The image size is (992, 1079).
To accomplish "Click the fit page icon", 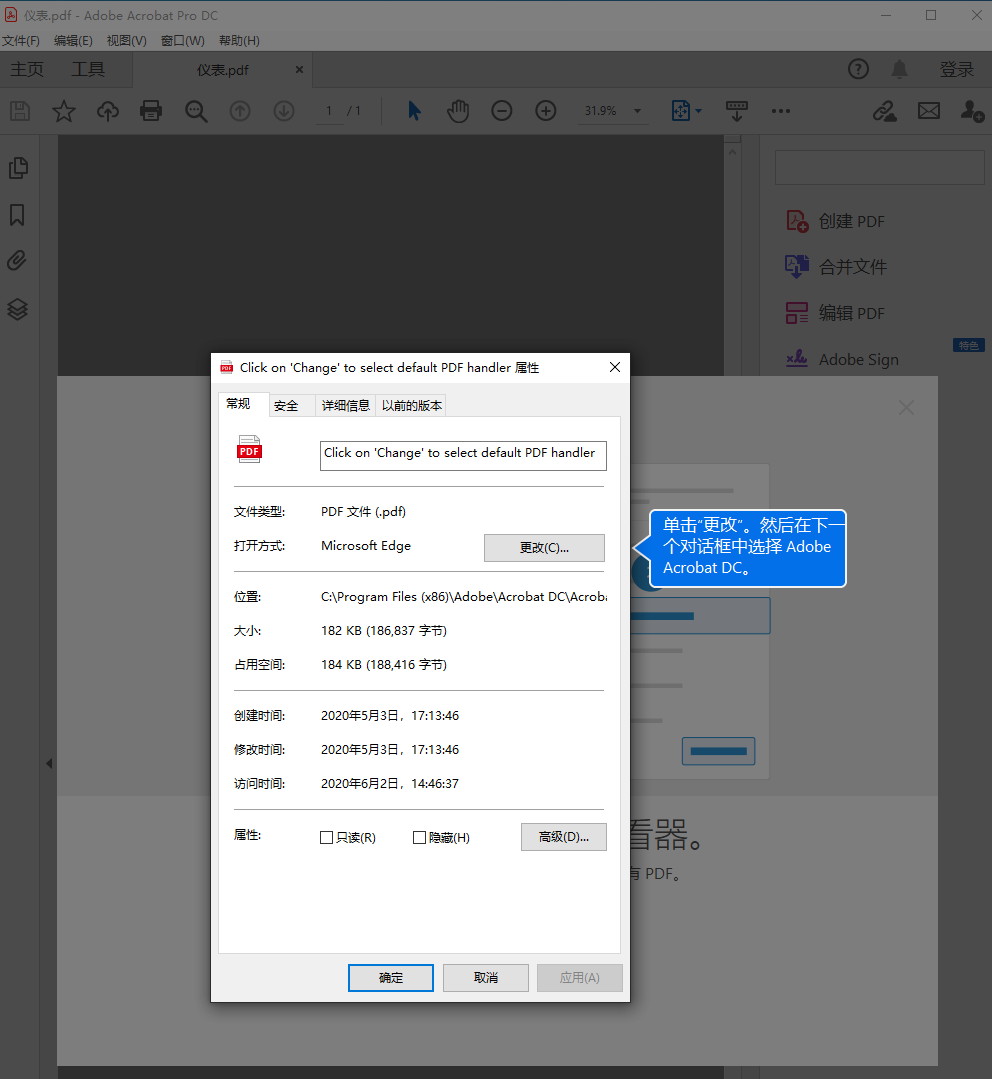I will pyautogui.click(x=680, y=111).
